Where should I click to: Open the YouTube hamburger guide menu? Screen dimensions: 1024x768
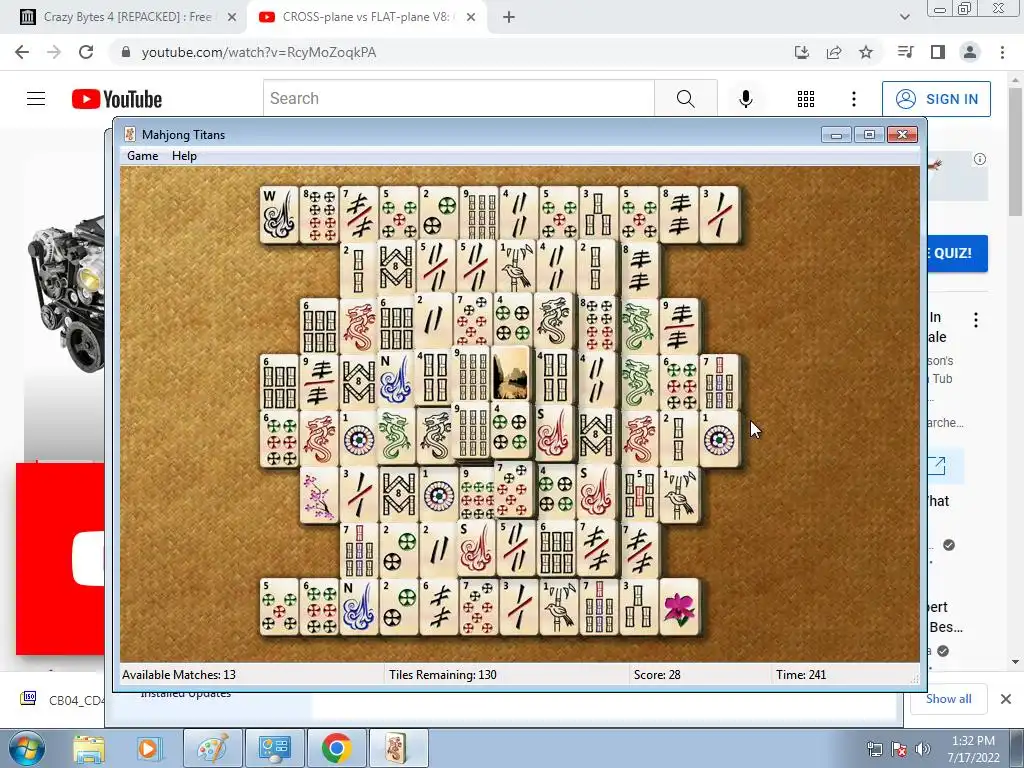(36, 99)
